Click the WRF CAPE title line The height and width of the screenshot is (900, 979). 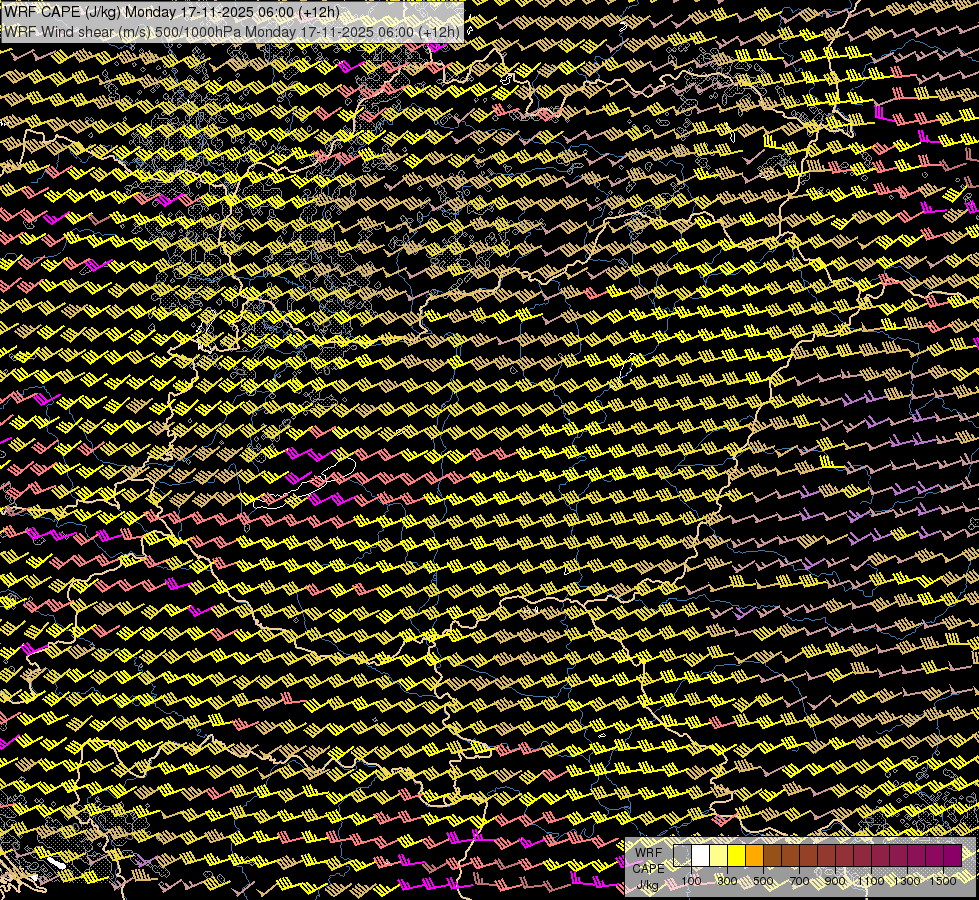[172, 12]
